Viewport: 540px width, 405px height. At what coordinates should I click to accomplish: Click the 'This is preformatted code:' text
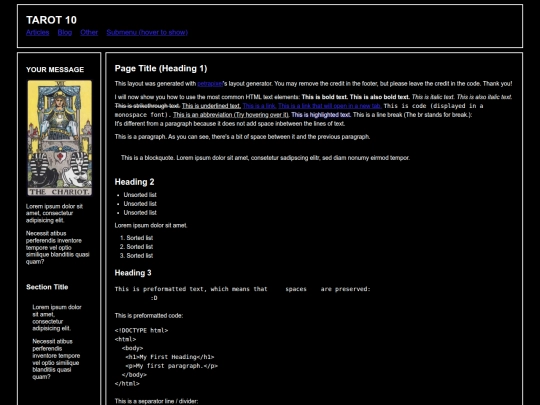149,316
